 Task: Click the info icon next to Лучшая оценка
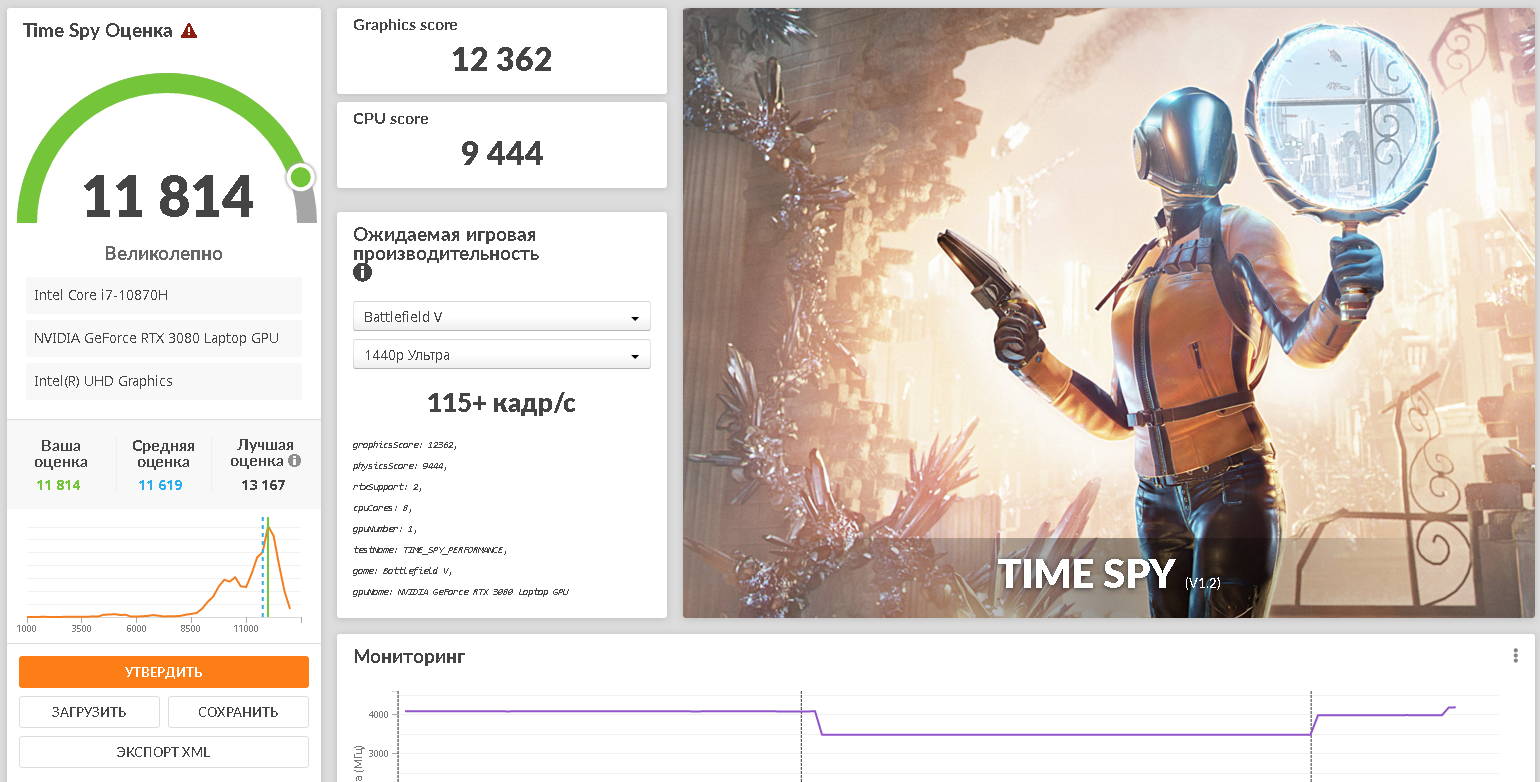[x=294, y=461]
